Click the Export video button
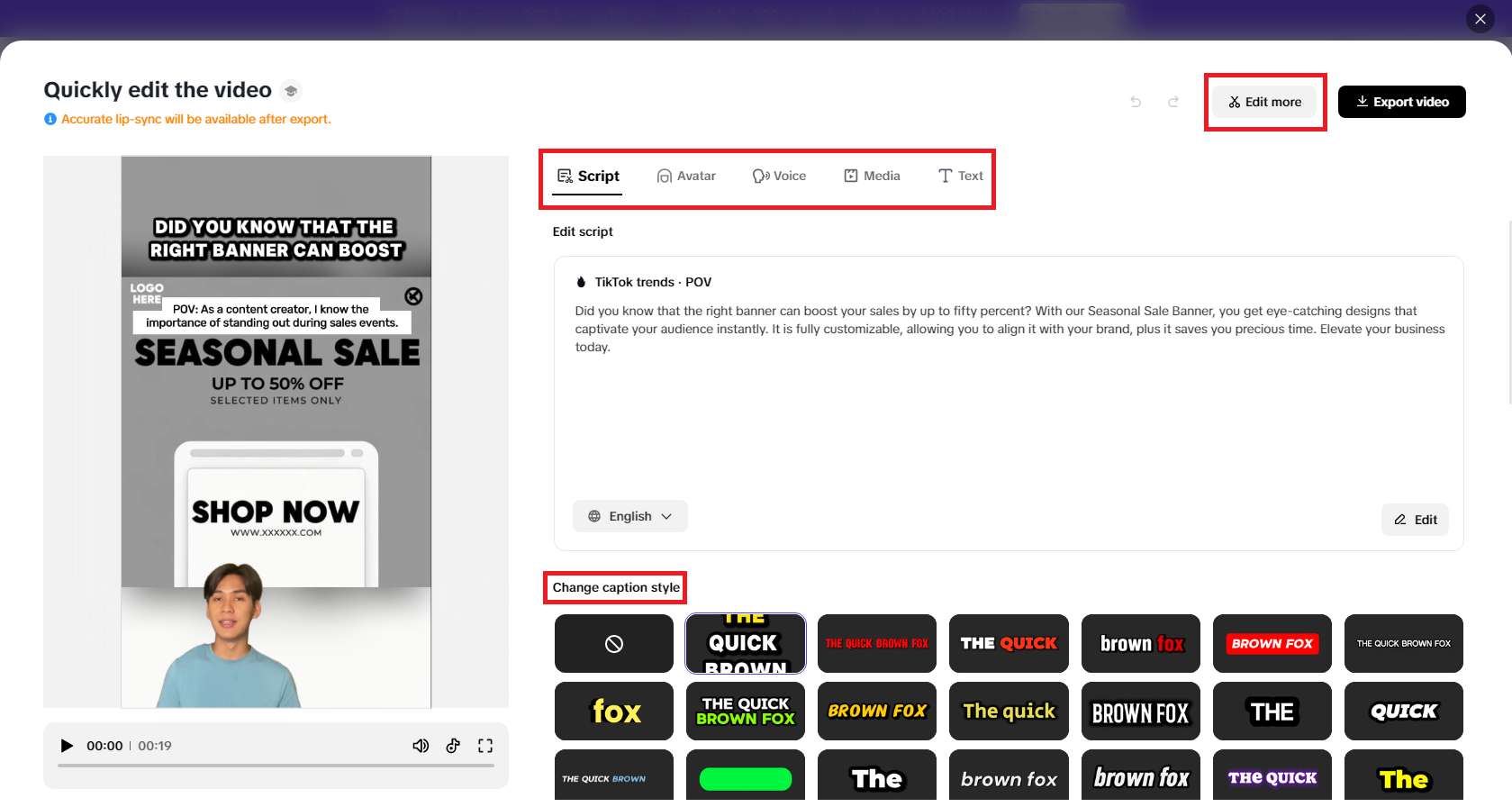1512x807 pixels. pos(1402,102)
